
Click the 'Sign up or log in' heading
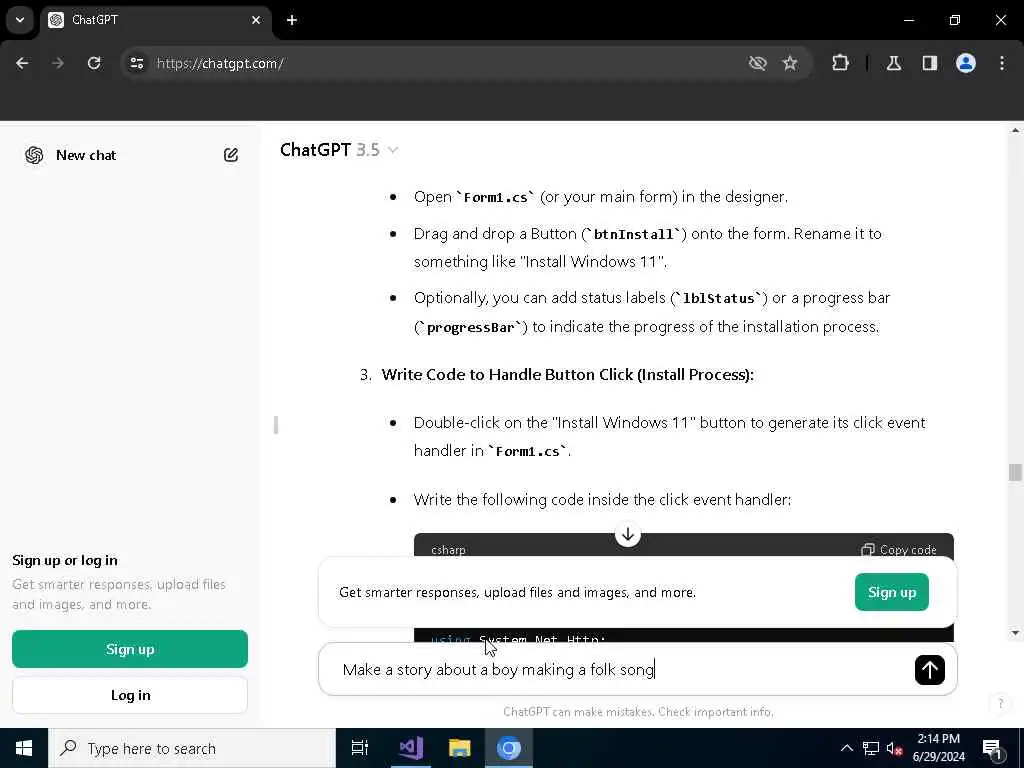[x=65, y=560]
